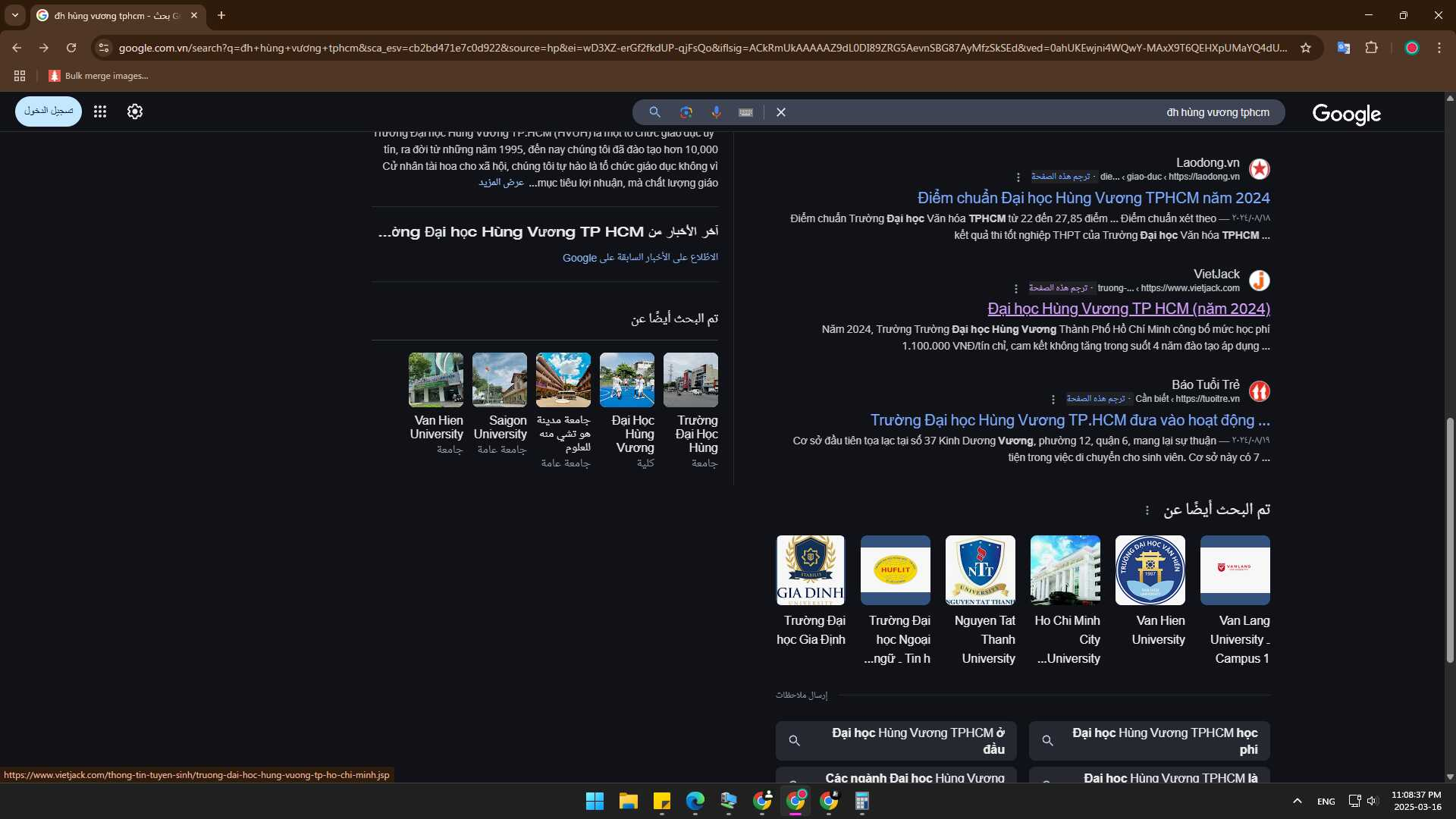Open Đại học Hùng Vương TP HCM (năm 2024) link
This screenshot has width=1456, height=819.
1128,309
